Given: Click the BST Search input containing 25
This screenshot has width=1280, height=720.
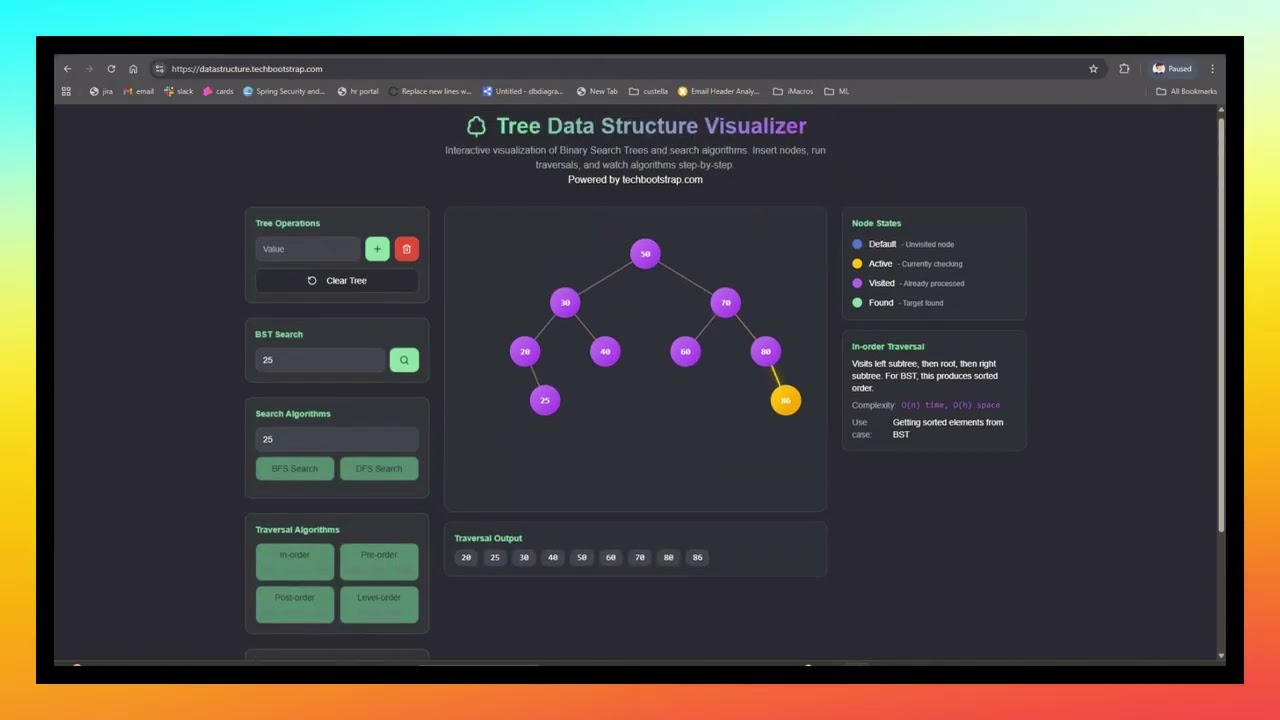Looking at the screenshot, I should (x=320, y=360).
